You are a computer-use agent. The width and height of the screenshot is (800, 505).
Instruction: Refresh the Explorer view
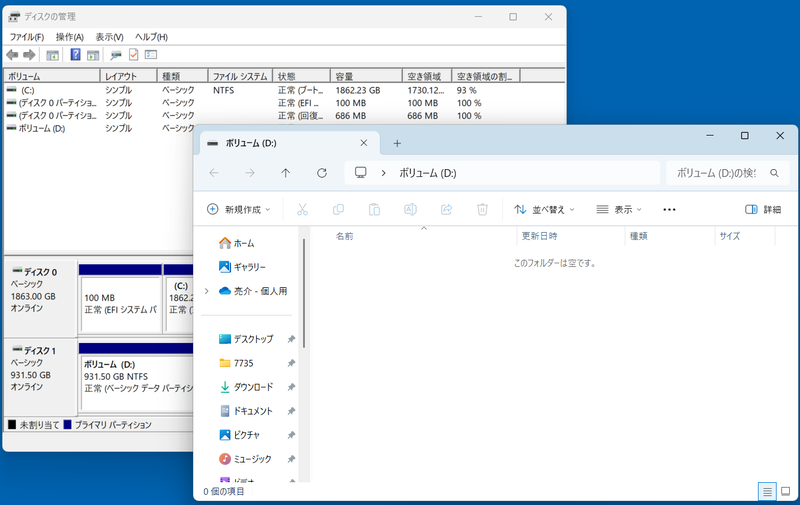(x=321, y=173)
